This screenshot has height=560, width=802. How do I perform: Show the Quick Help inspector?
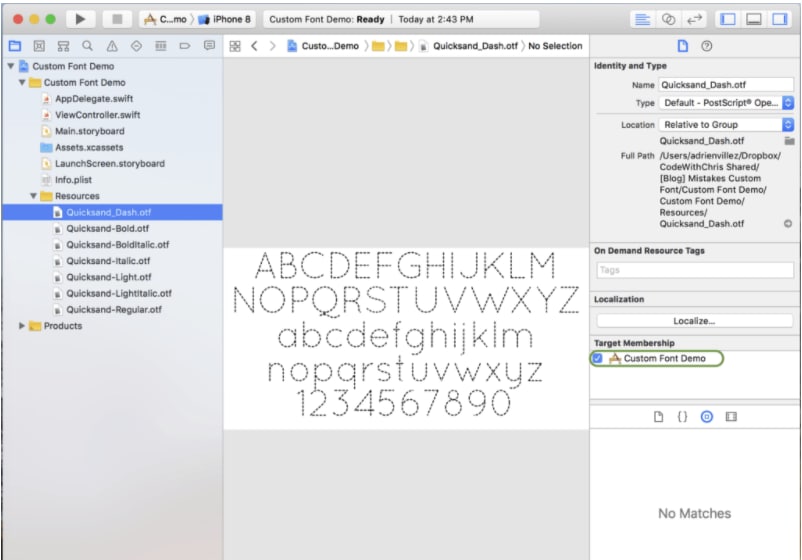click(706, 46)
